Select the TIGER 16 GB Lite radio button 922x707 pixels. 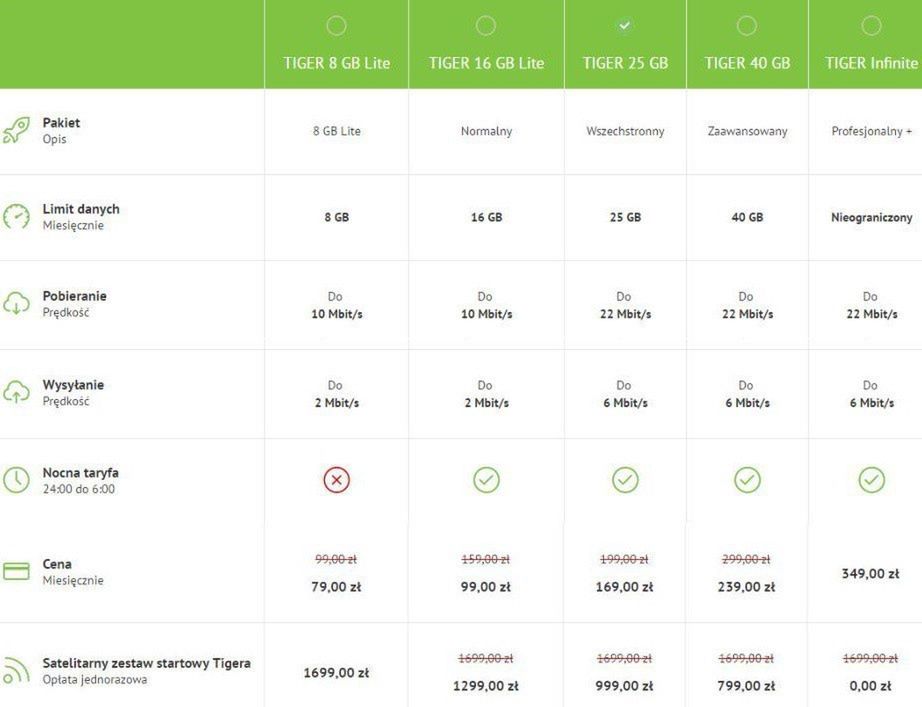pyautogui.click(x=486, y=25)
